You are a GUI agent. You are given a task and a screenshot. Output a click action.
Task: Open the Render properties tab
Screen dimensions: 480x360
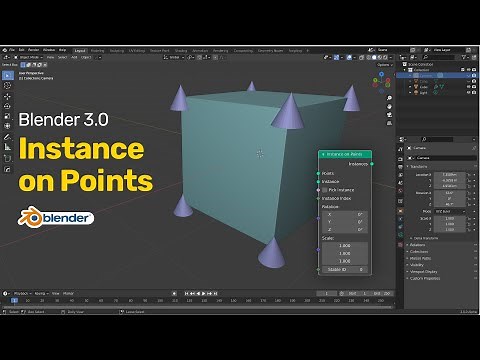coord(400,159)
